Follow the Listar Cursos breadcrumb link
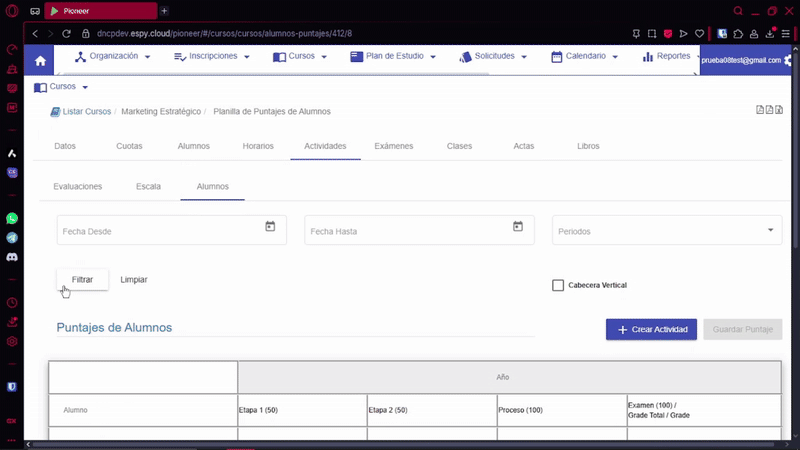 click(x=86, y=112)
